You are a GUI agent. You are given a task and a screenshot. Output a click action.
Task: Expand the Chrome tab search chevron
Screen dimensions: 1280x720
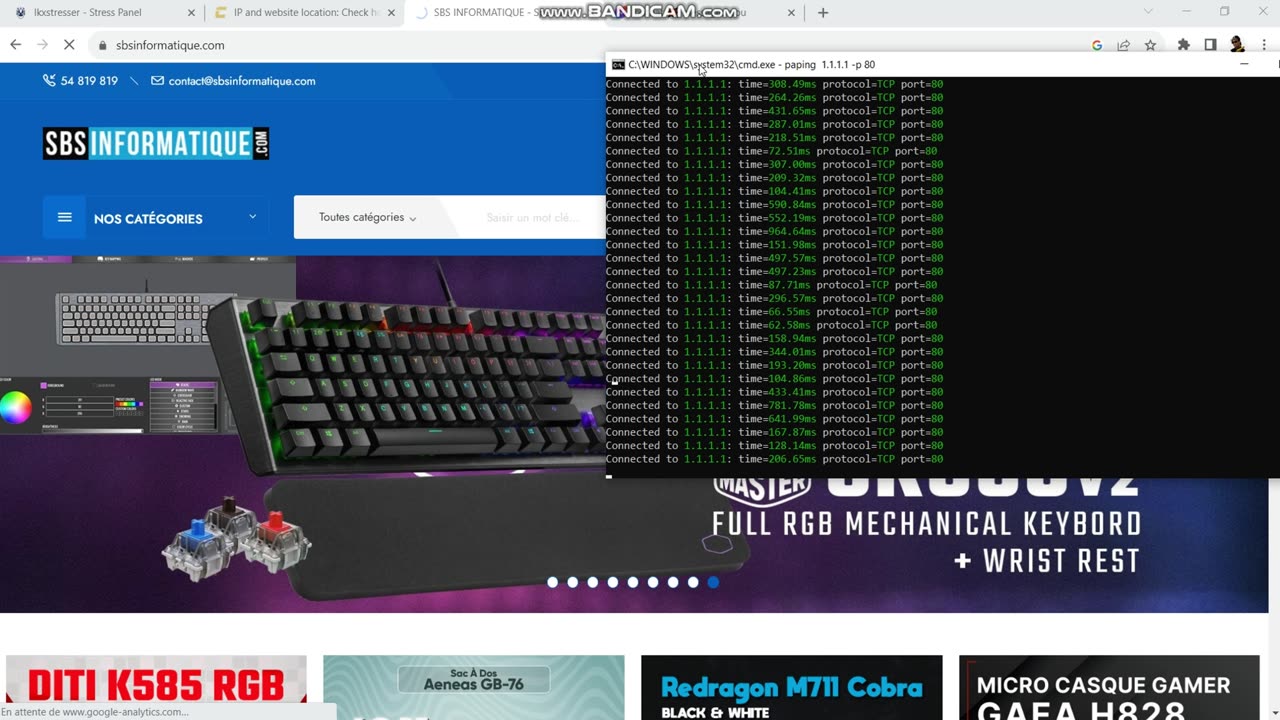[1150, 12]
